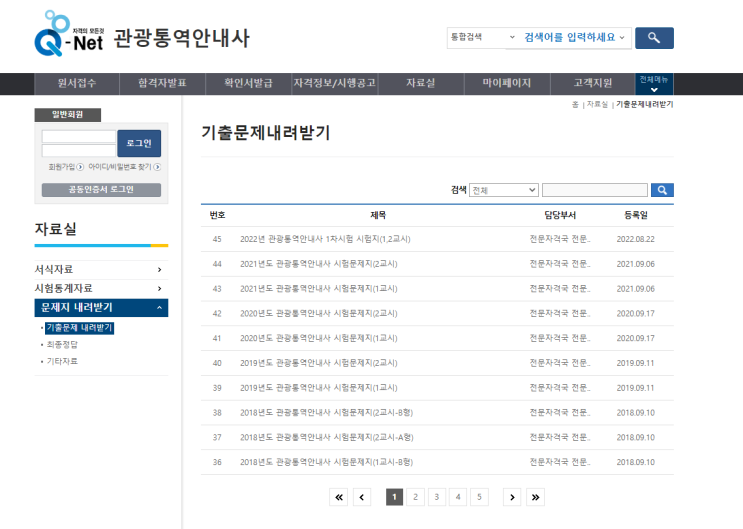
Task: Expand the 서식자료 sidebar section
Action: (x=101, y=269)
